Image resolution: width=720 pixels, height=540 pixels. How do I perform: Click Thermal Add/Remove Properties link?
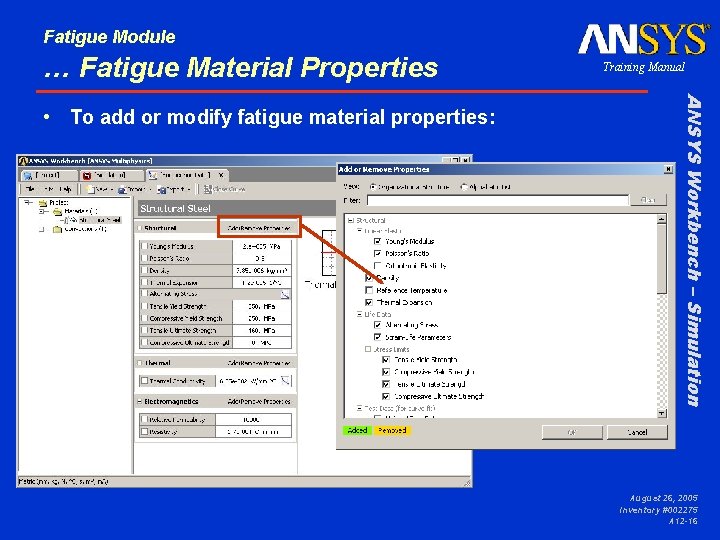click(x=259, y=363)
